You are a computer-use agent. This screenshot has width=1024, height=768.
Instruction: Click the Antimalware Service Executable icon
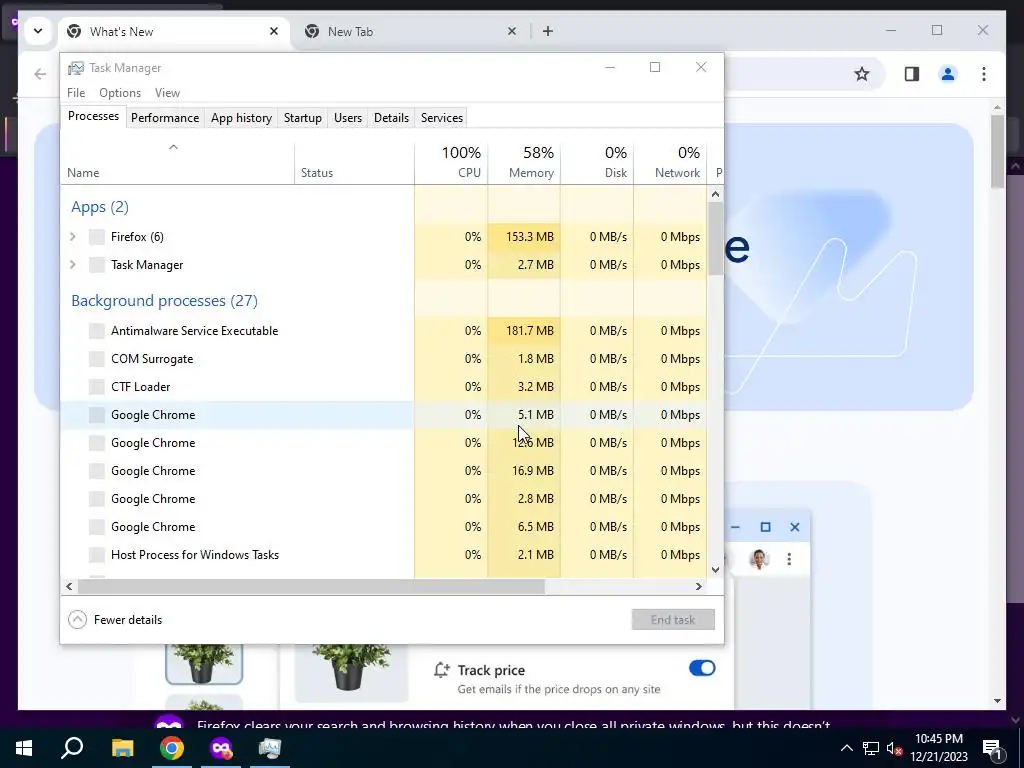(x=97, y=331)
